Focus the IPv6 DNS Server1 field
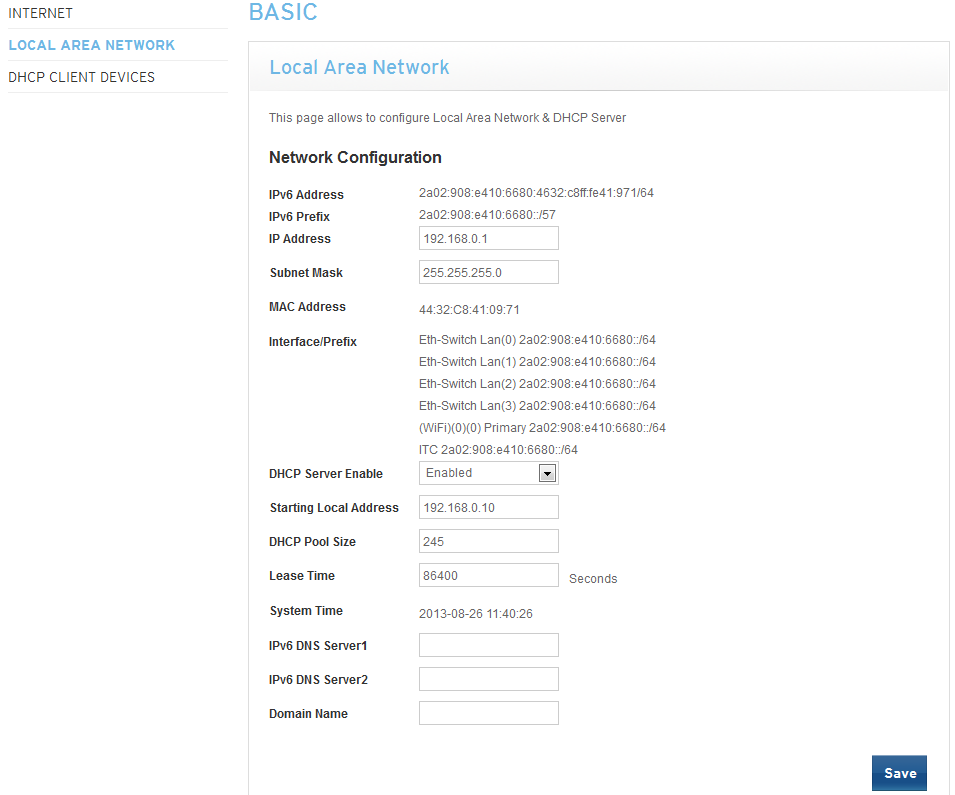Viewport: 955px width, 795px height. pos(488,645)
